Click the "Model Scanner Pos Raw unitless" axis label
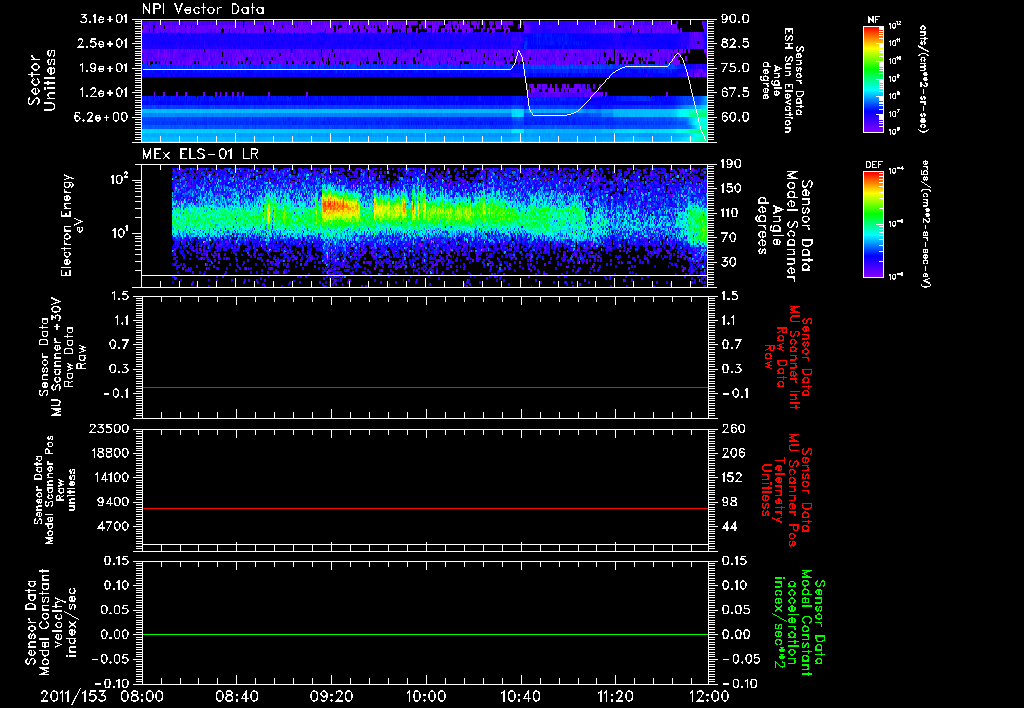1024x708 pixels. [55, 490]
